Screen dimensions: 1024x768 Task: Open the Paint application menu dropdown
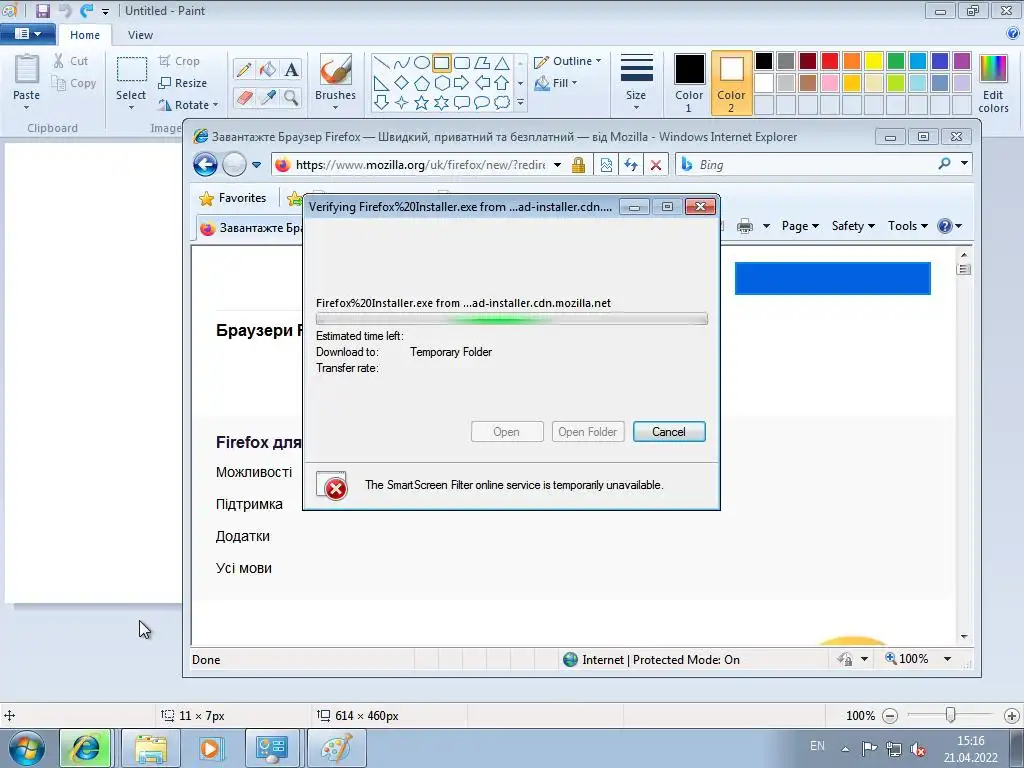pyautogui.click(x=27, y=34)
